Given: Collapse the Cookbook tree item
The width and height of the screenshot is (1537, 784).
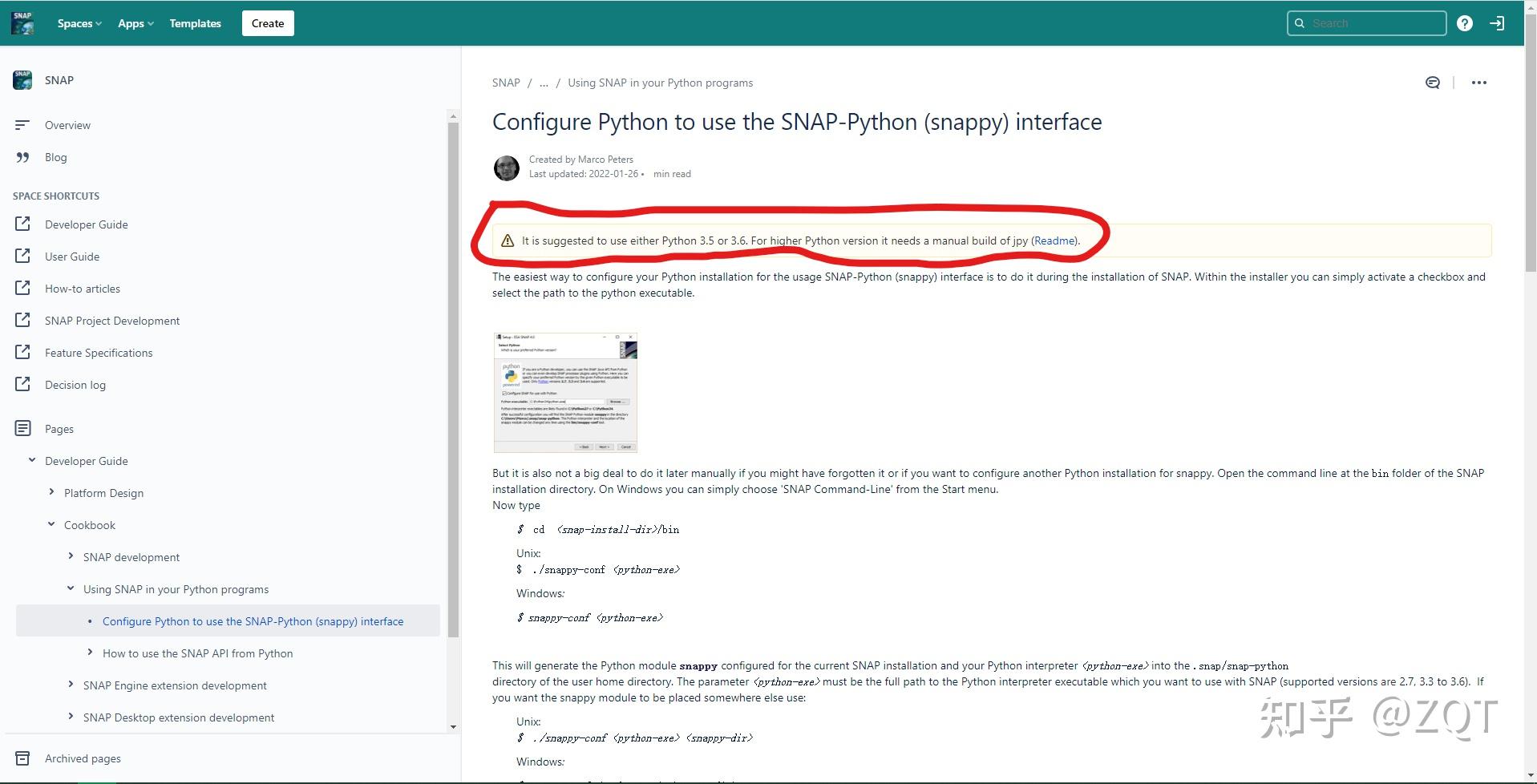Looking at the screenshot, I should pyautogui.click(x=51, y=524).
